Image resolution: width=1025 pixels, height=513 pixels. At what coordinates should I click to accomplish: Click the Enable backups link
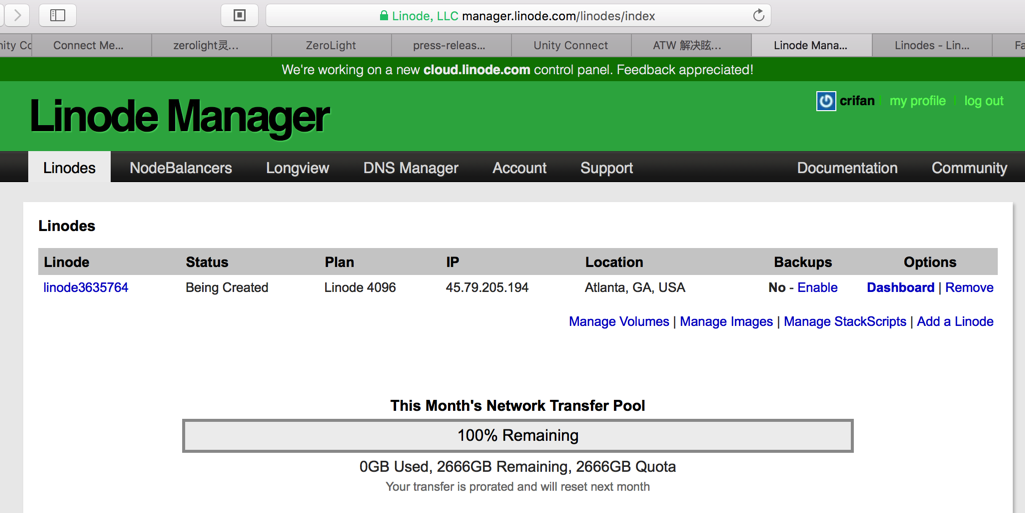tap(817, 288)
